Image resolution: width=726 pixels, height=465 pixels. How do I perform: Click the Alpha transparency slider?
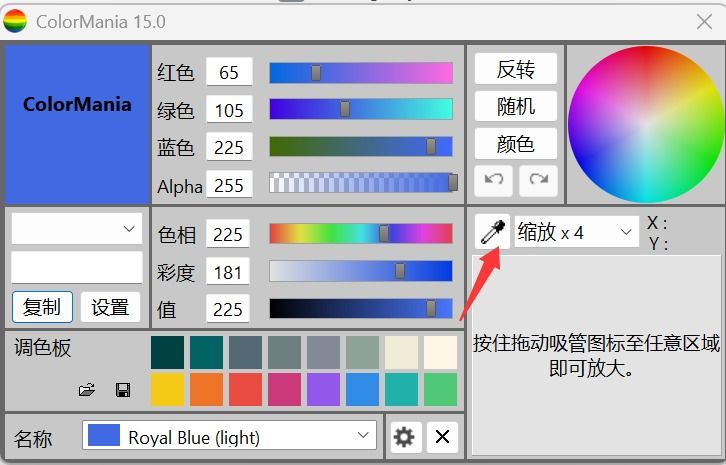point(363,182)
